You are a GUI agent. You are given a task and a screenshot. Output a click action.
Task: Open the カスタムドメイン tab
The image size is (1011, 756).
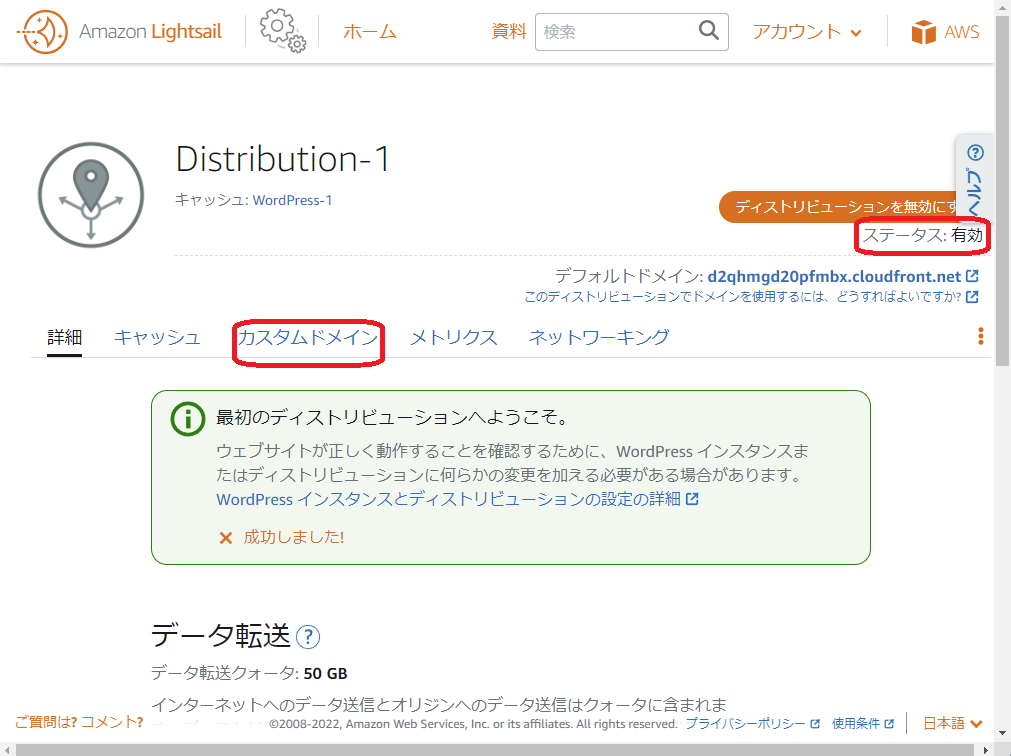tap(308, 337)
